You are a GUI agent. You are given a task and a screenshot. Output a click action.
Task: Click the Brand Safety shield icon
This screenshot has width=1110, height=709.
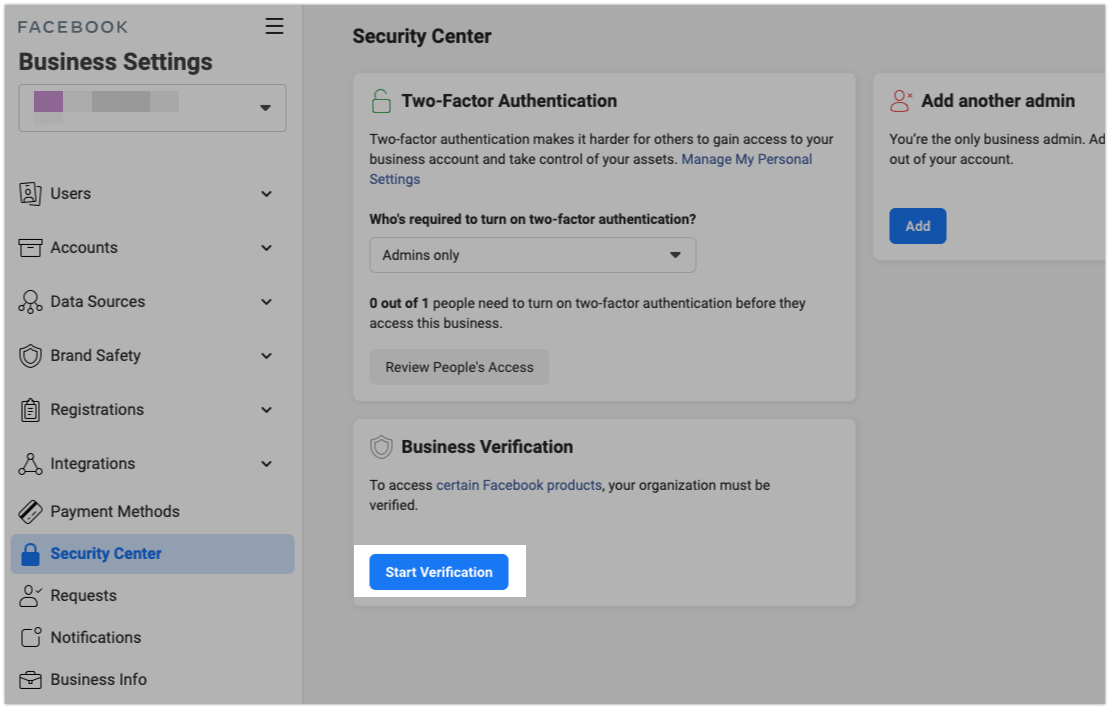point(31,356)
